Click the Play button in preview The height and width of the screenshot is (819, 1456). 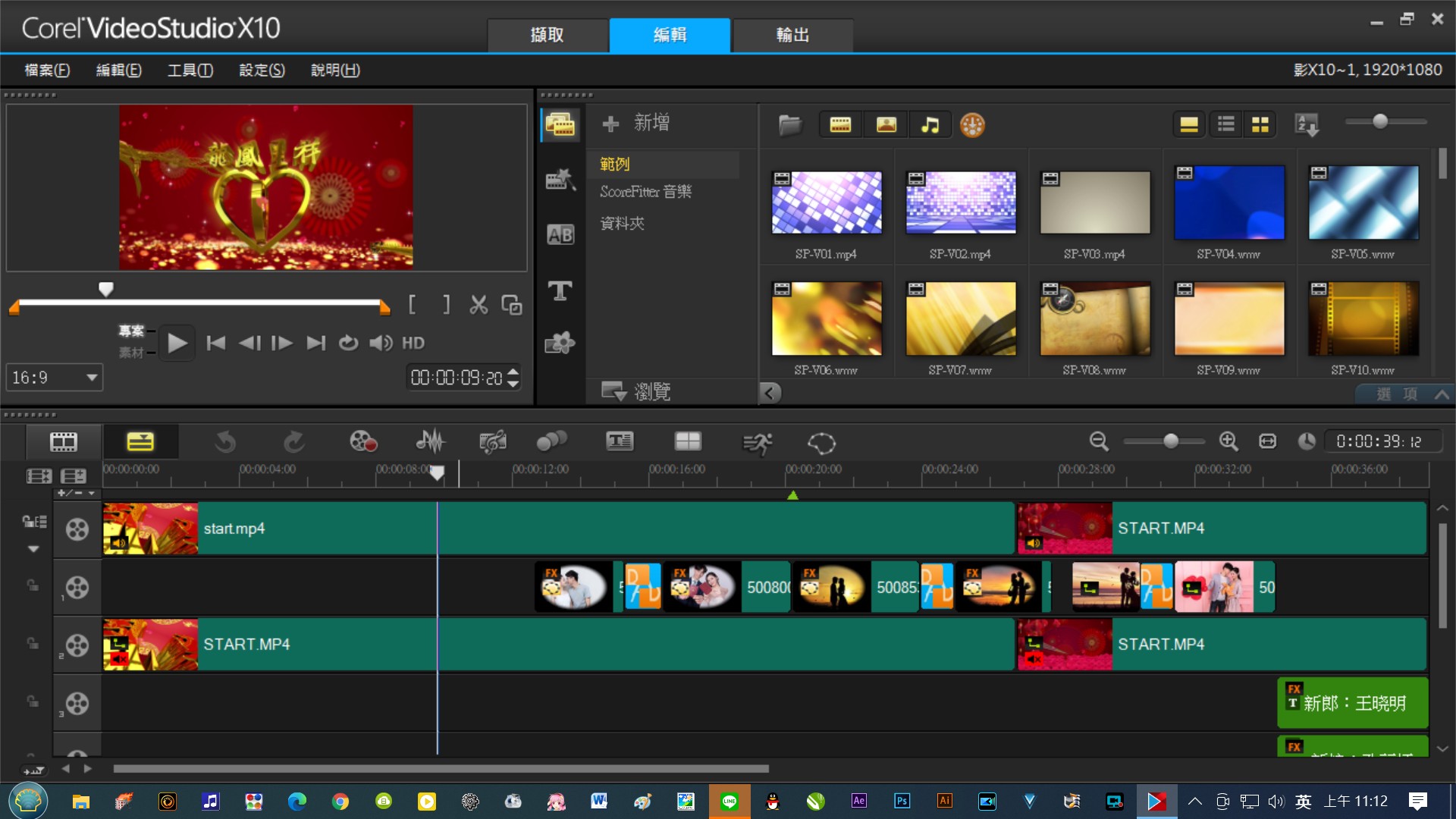coord(177,344)
